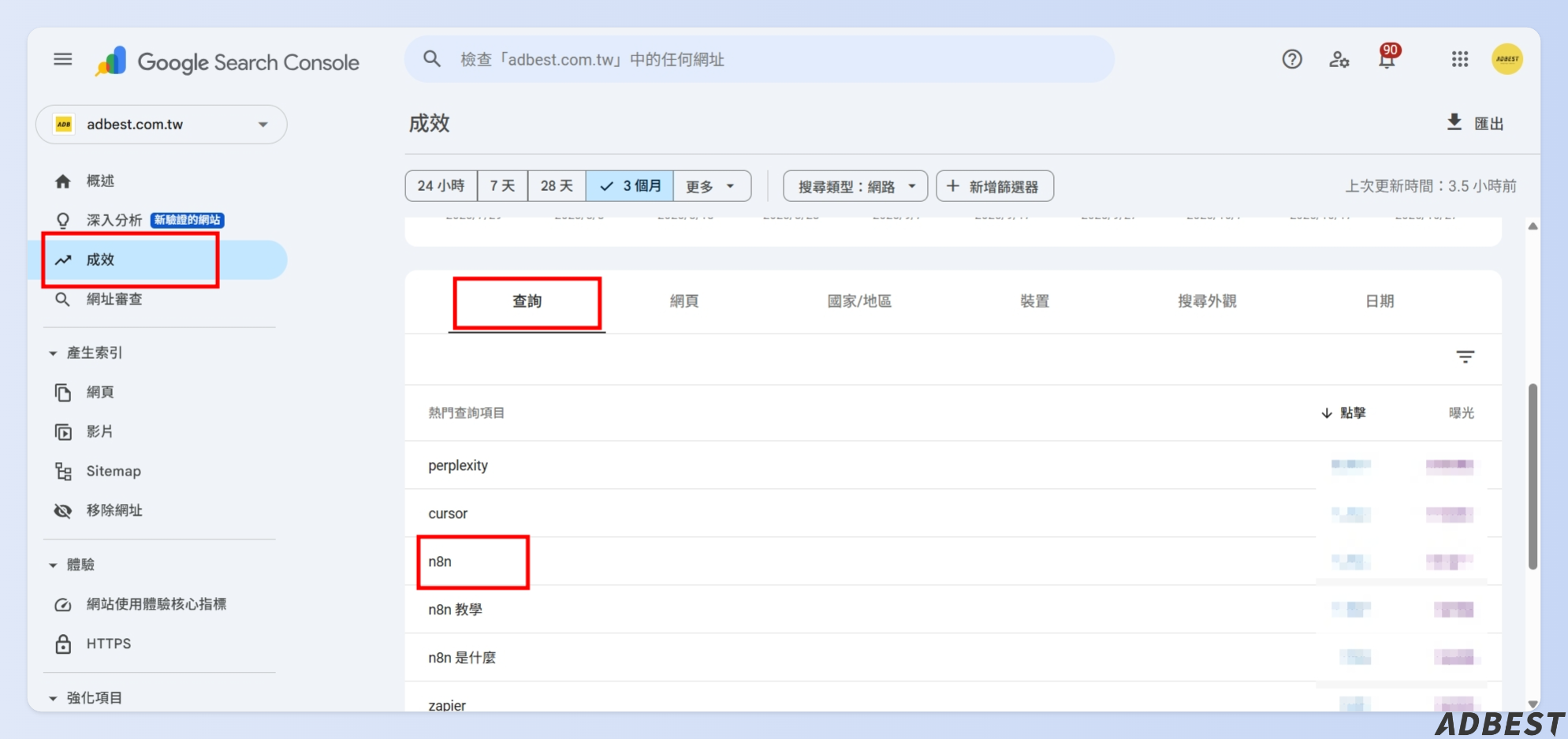Open the hamburger main menu
Screen dimensions: 1568x739
[63, 59]
